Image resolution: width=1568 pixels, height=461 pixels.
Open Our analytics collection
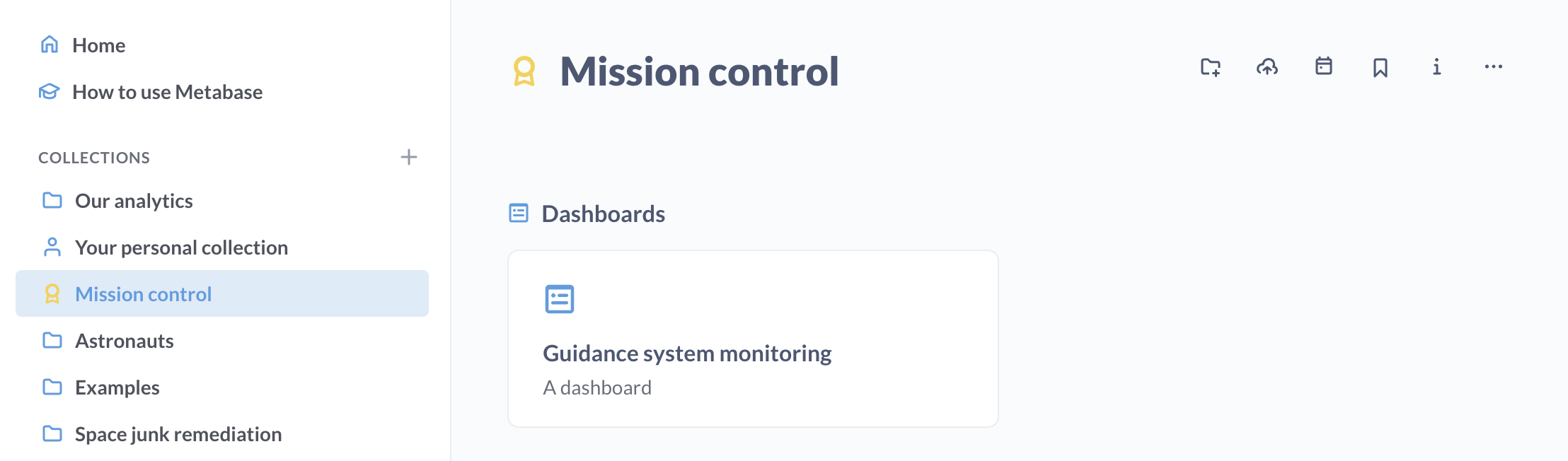[x=134, y=201]
